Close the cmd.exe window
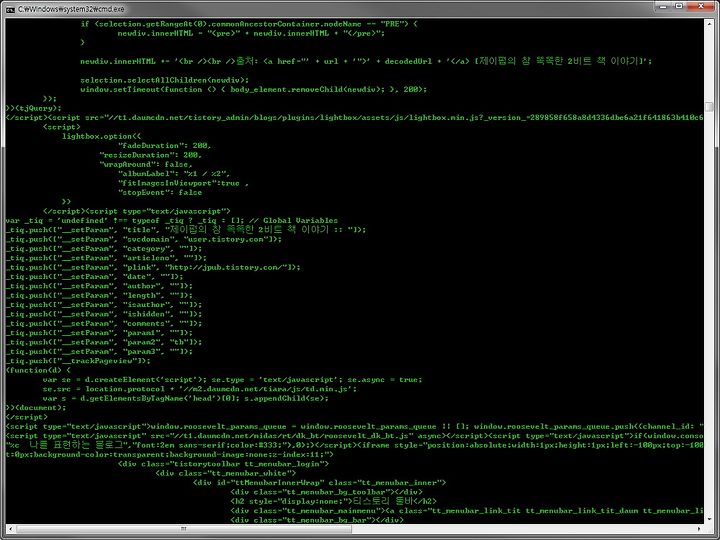 [701, 6]
